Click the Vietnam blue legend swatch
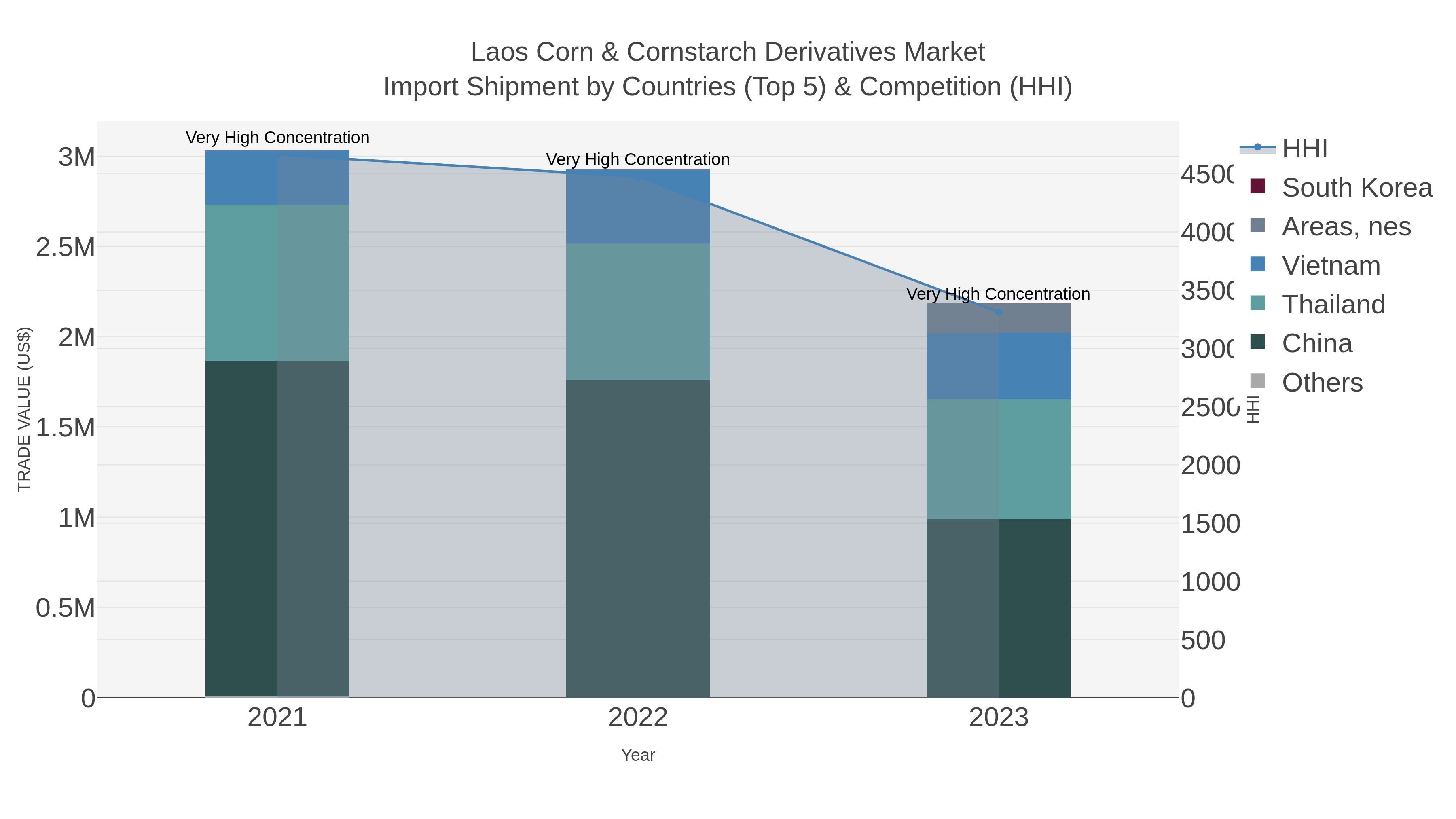The width and height of the screenshot is (1456, 819). 1257,264
